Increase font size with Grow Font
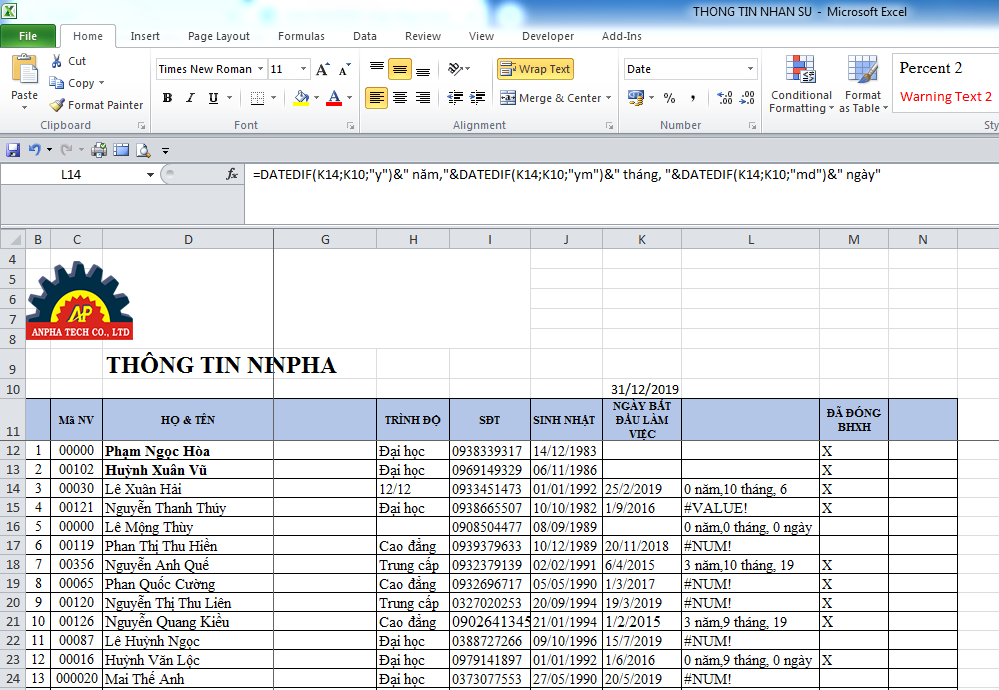Viewport: 999px width, 690px height. pos(323,69)
